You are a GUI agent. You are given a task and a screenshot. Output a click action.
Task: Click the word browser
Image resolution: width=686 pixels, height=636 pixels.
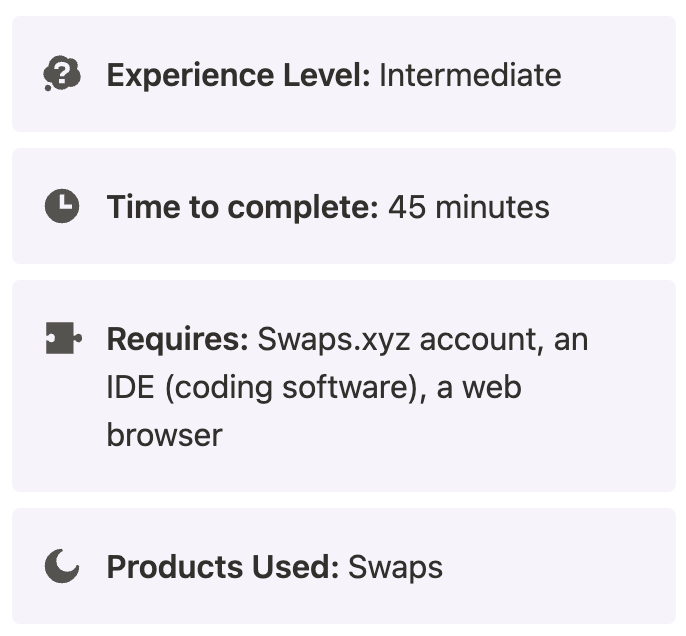point(165,435)
